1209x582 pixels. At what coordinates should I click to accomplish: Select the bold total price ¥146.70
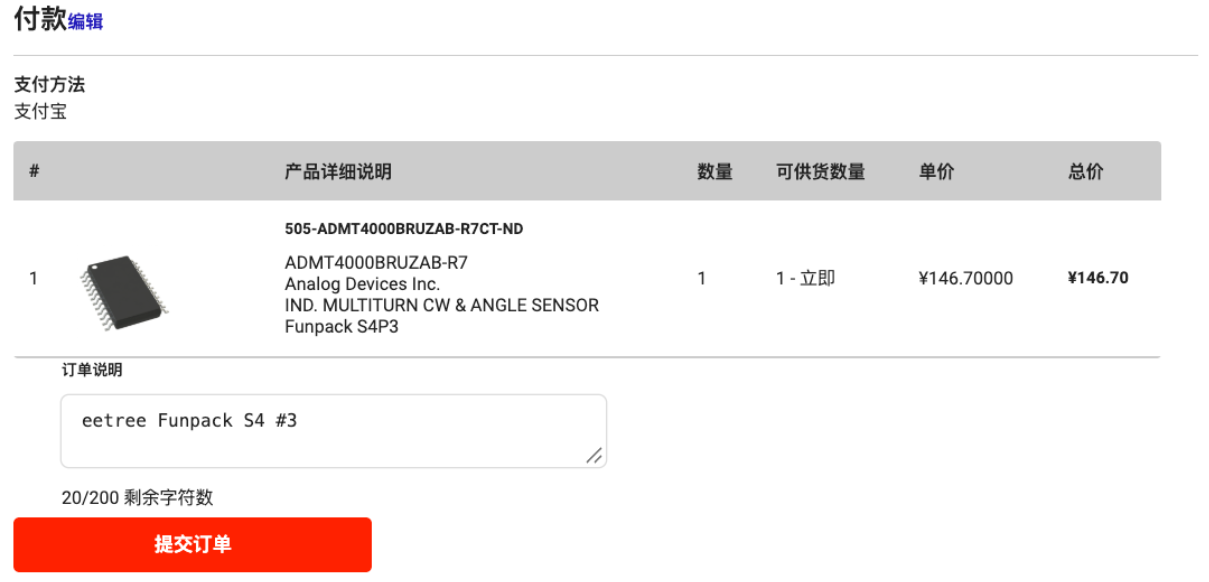click(1098, 278)
